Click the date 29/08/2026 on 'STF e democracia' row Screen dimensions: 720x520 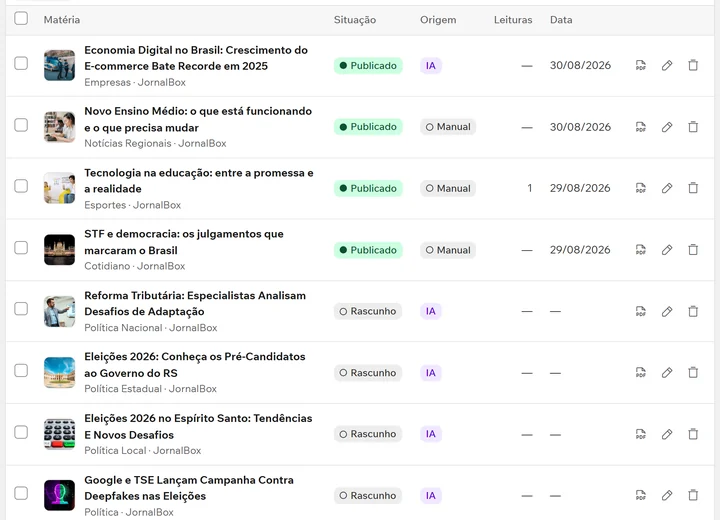(580, 250)
